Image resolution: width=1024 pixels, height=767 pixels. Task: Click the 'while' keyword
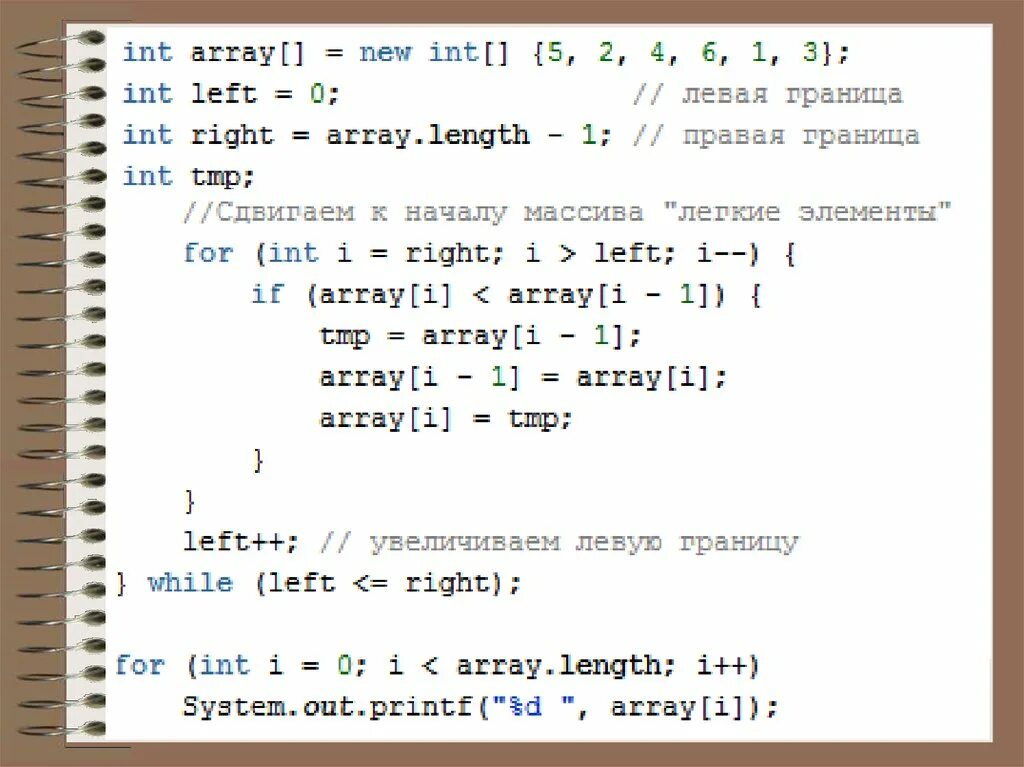point(190,583)
